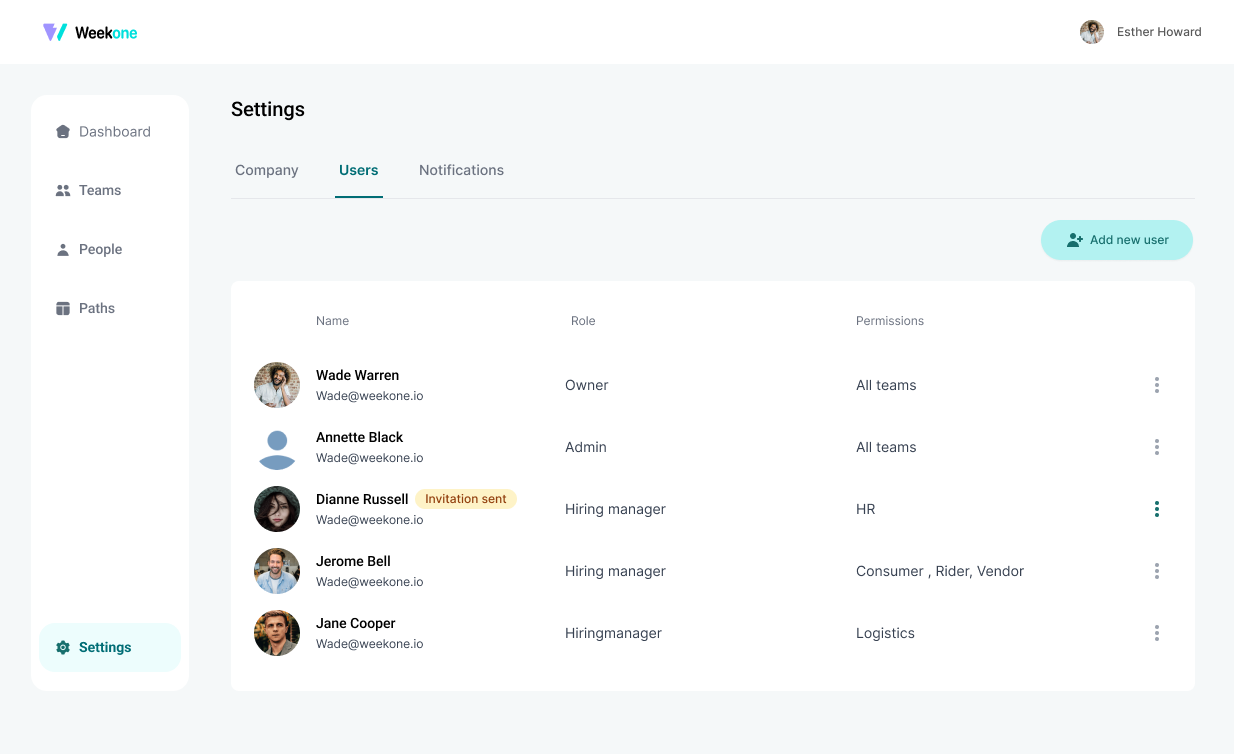
Task: Open Annette Black's three-dot menu
Action: coord(1156,447)
